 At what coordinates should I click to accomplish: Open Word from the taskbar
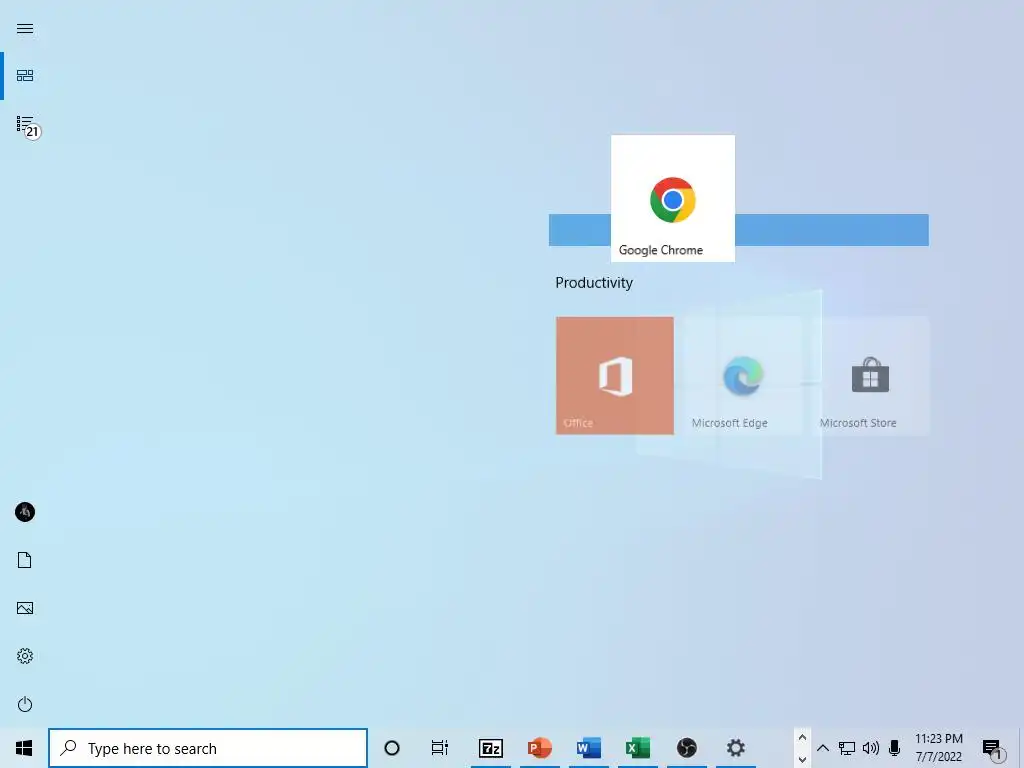(588, 748)
